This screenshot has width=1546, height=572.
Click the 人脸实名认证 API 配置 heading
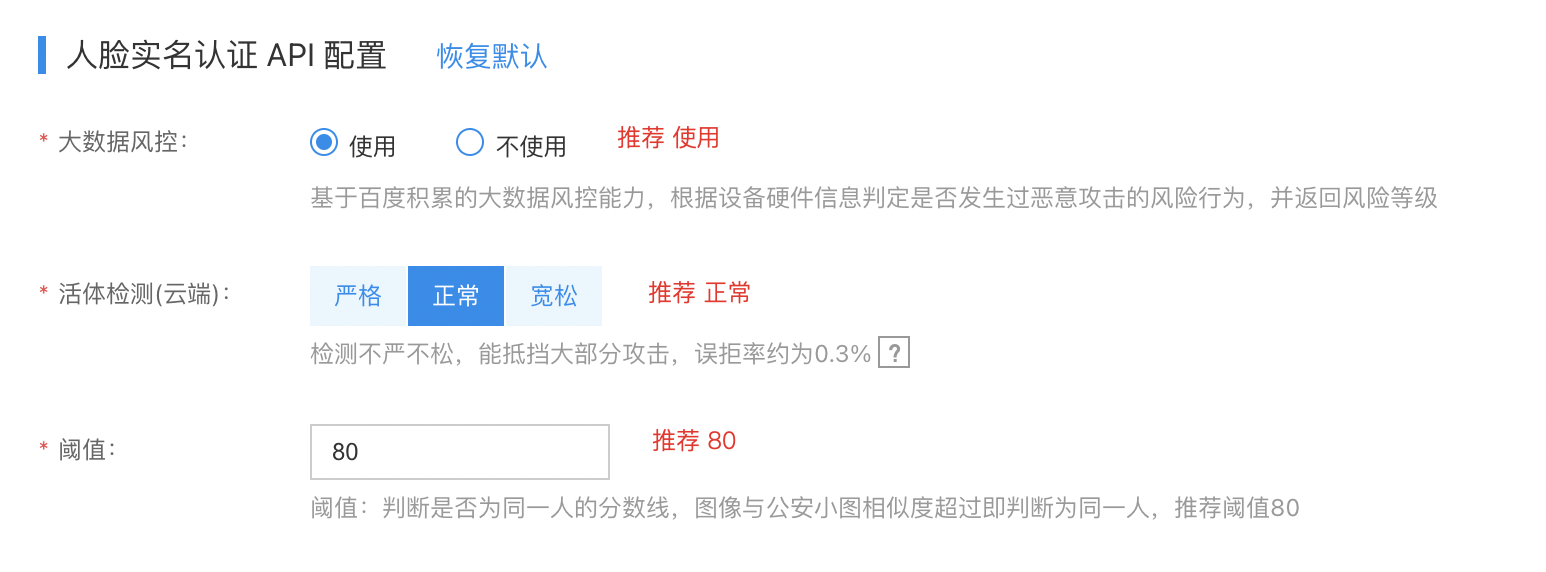click(x=227, y=55)
